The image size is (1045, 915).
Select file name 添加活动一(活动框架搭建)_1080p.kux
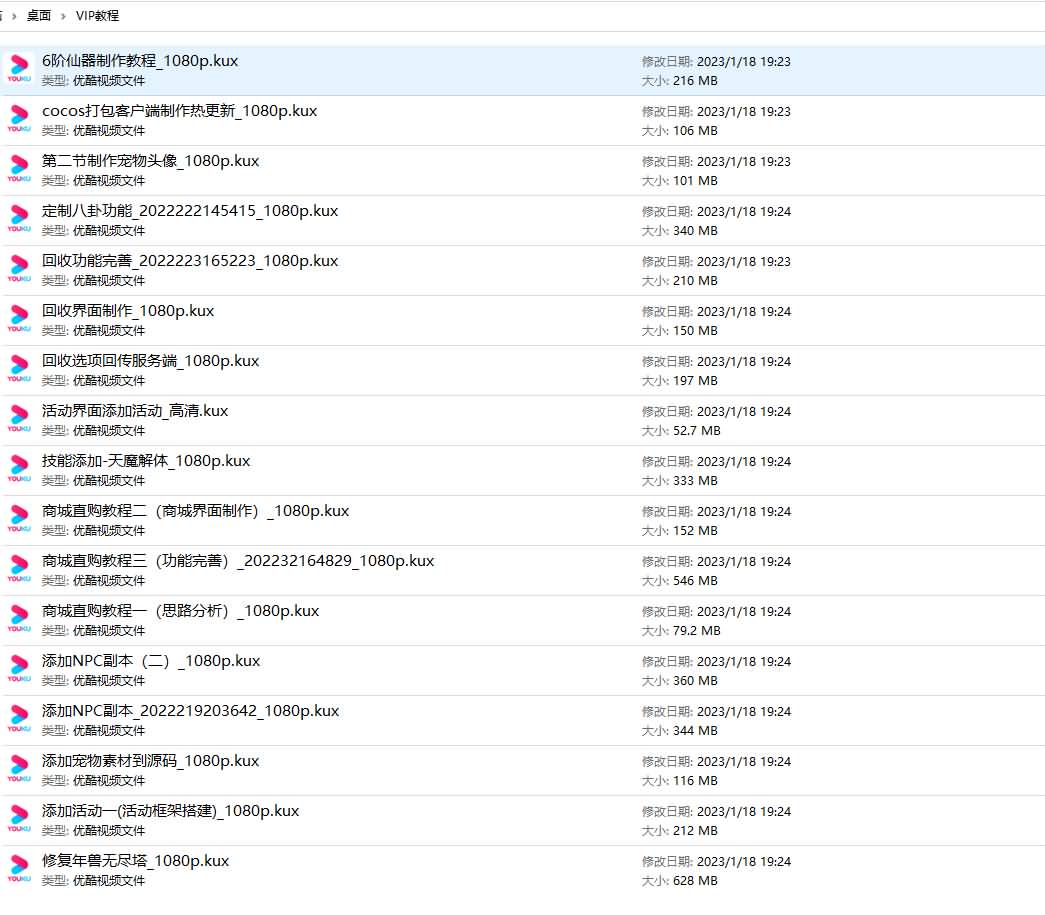pyautogui.click(x=170, y=811)
